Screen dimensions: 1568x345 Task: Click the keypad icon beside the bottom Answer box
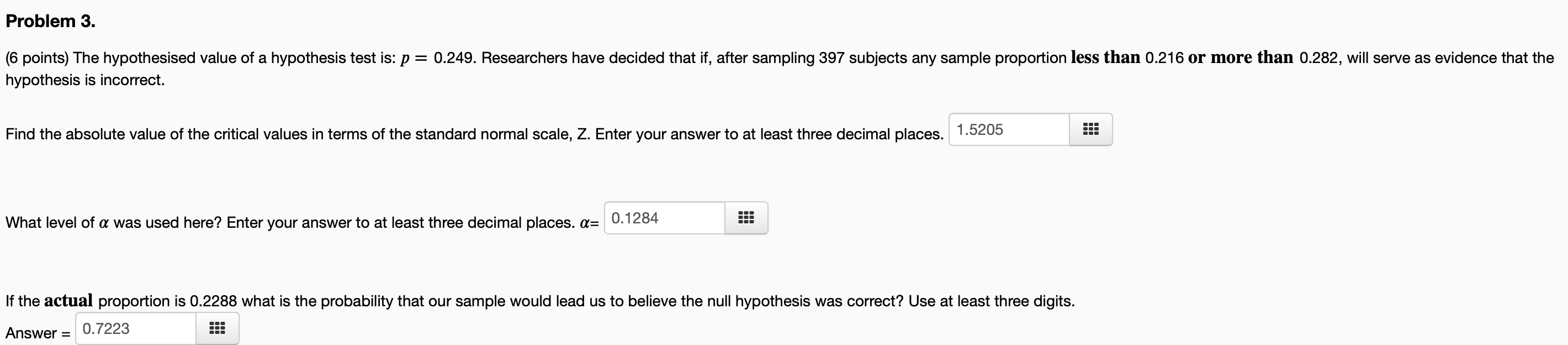click(x=218, y=328)
